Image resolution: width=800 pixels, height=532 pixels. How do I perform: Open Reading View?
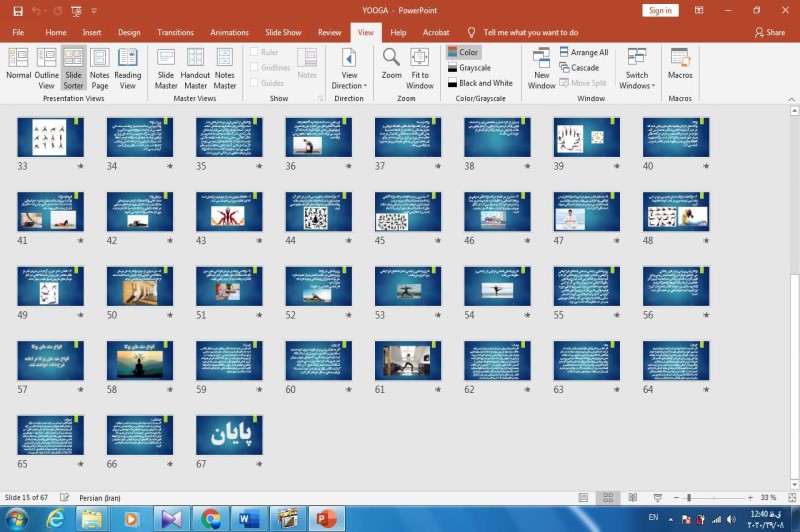(x=128, y=68)
